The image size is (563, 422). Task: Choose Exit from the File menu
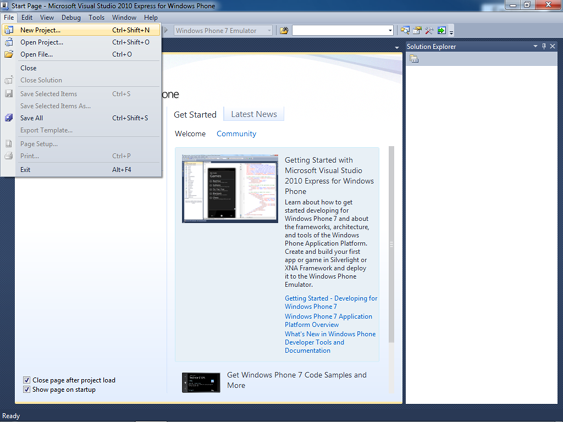click(82, 170)
